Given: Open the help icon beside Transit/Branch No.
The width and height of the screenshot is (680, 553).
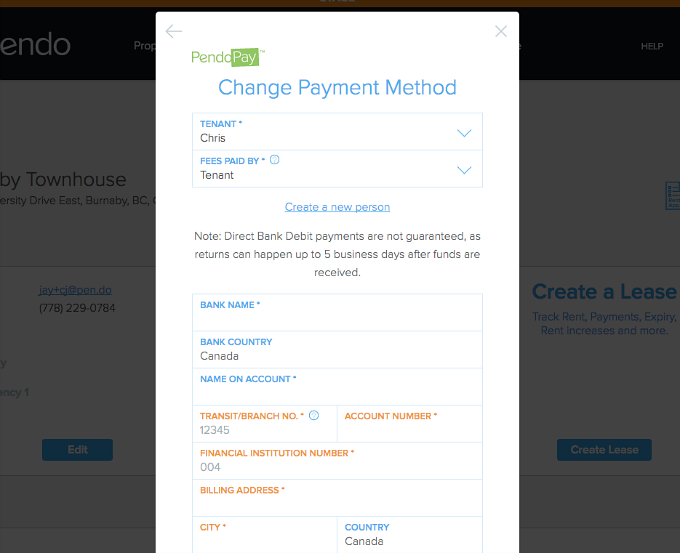Looking at the screenshot, I should 314,416.
